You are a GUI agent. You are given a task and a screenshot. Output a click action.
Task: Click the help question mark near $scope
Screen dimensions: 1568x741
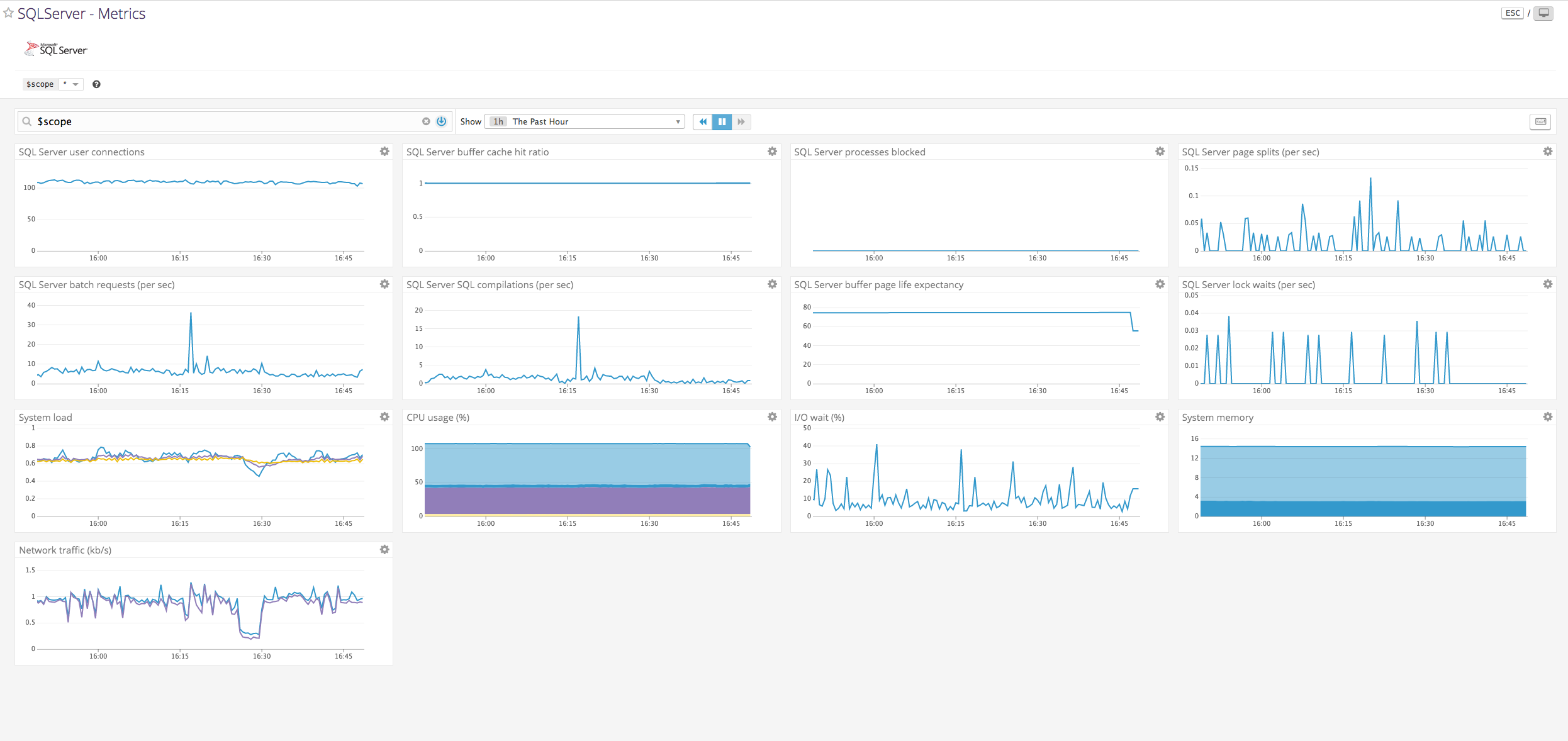click(96, 84)
